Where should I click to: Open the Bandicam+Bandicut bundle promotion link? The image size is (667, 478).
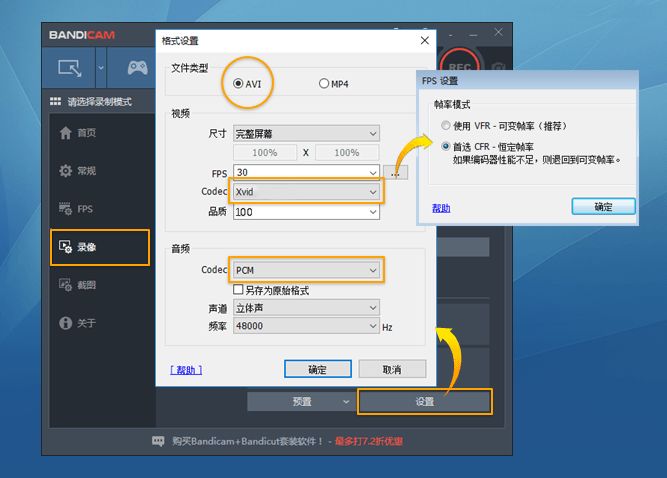[x=287, y=441]
